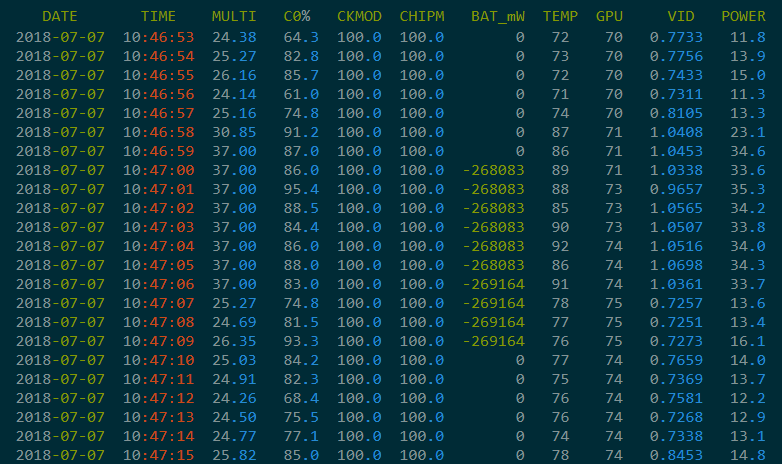
Task: Click the POWER value 35.3
Action: (748, 189)
